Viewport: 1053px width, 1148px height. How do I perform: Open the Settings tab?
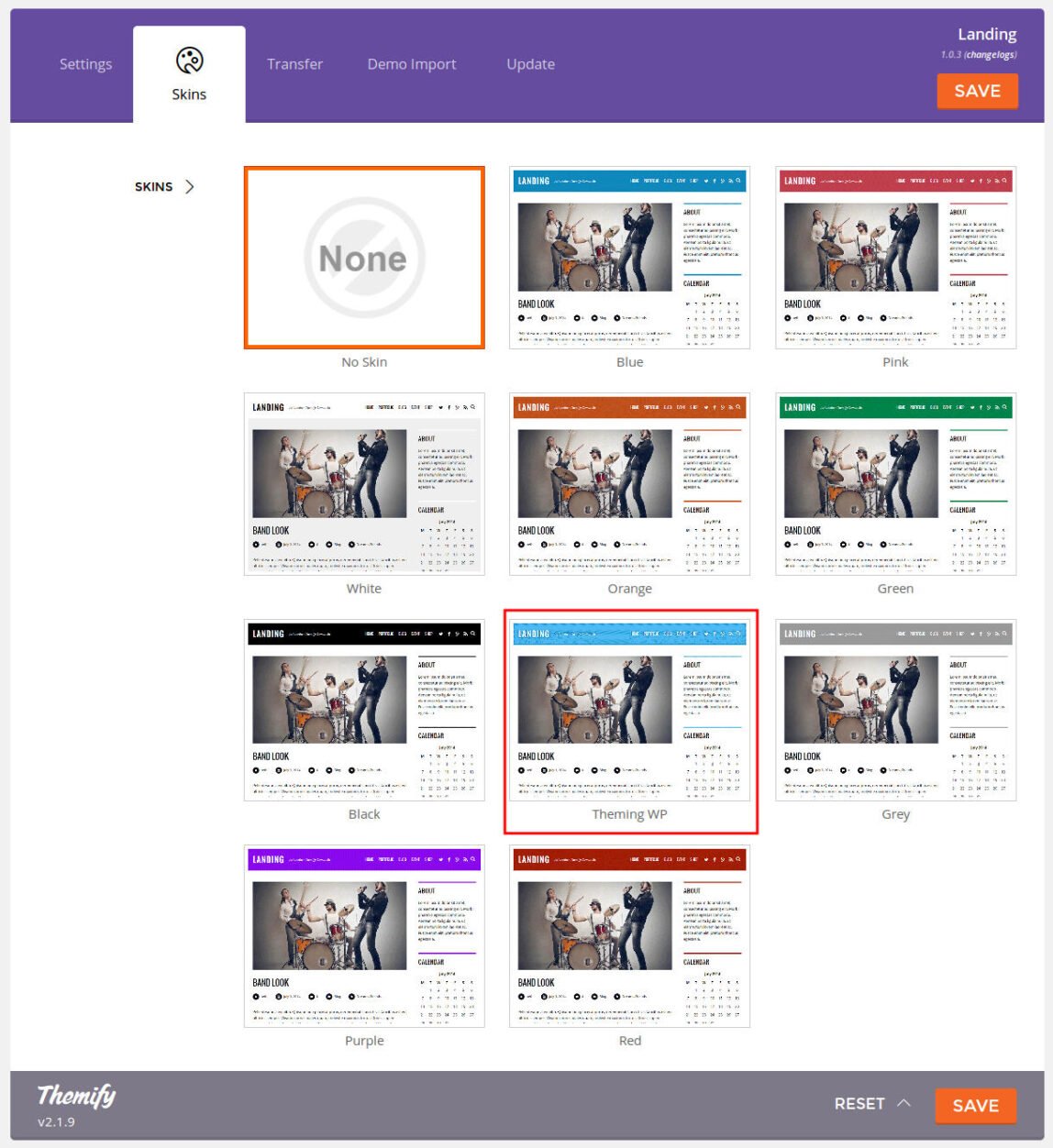pyautogui.click(x=85, y=64)
